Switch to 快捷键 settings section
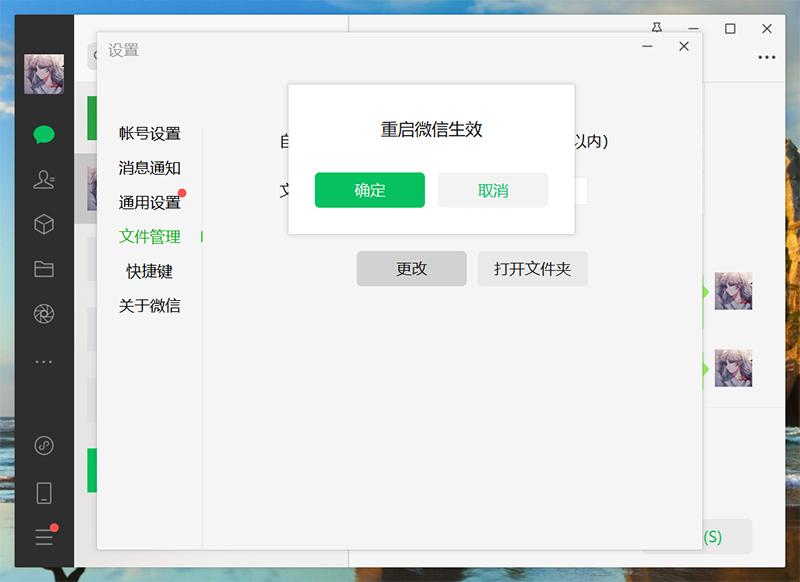This screenshot has width=800, height=582. [x=149, y=271]
